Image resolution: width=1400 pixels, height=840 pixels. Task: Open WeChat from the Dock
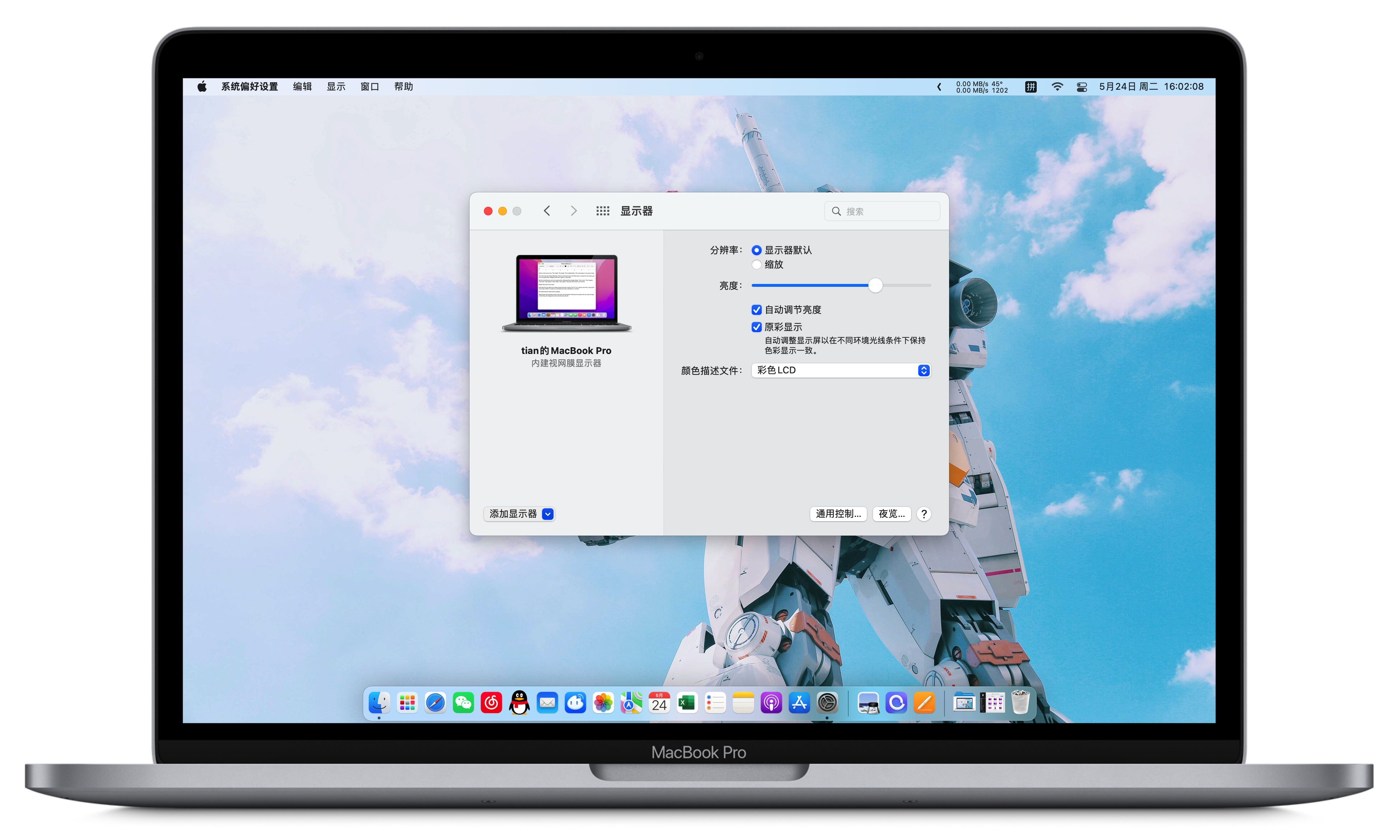click(x=463, y=703)
